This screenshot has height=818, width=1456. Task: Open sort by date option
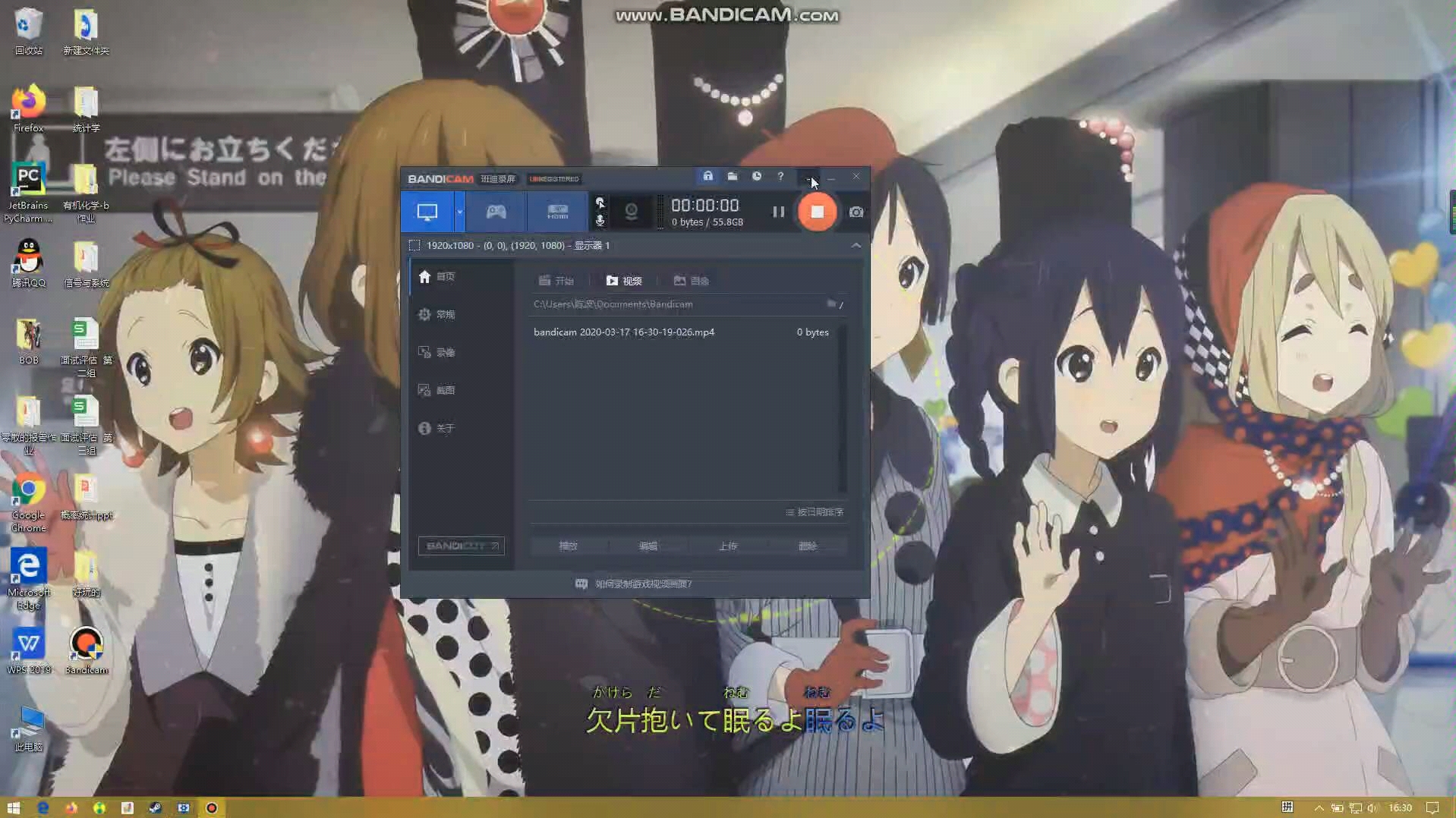point(815,512)
